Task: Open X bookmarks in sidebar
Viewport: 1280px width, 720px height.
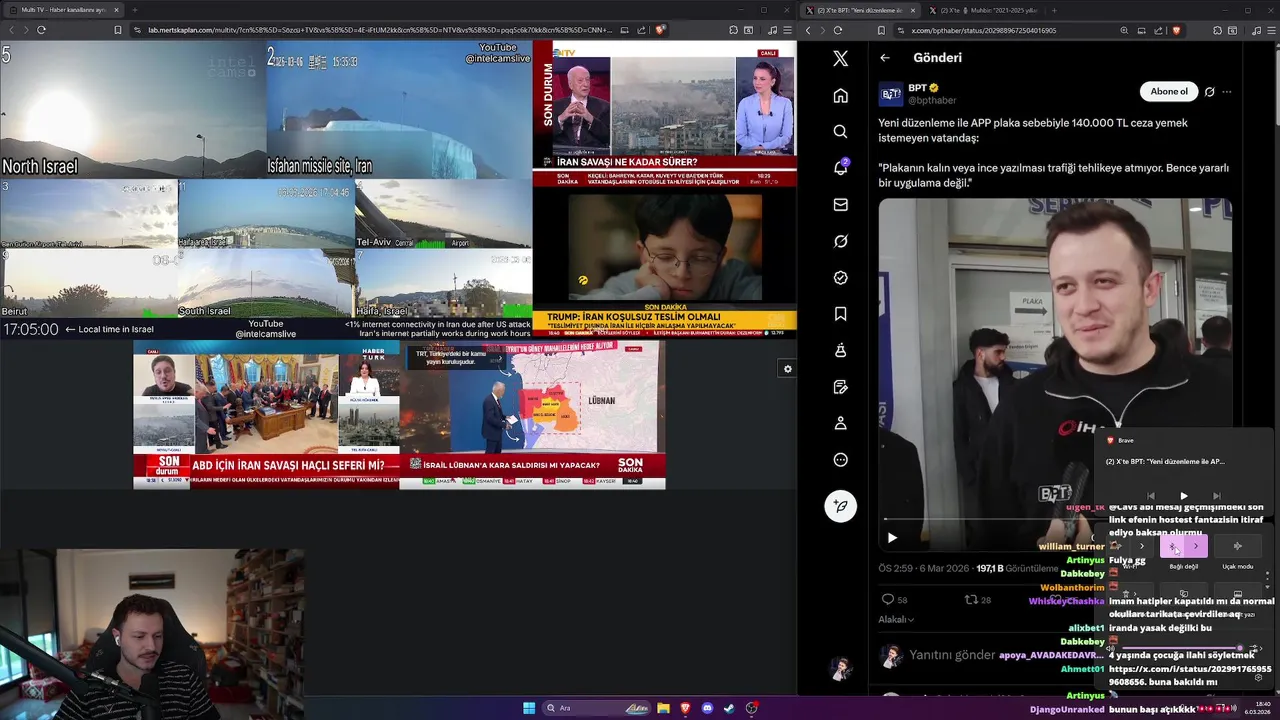Action: (x=840, y=314)
